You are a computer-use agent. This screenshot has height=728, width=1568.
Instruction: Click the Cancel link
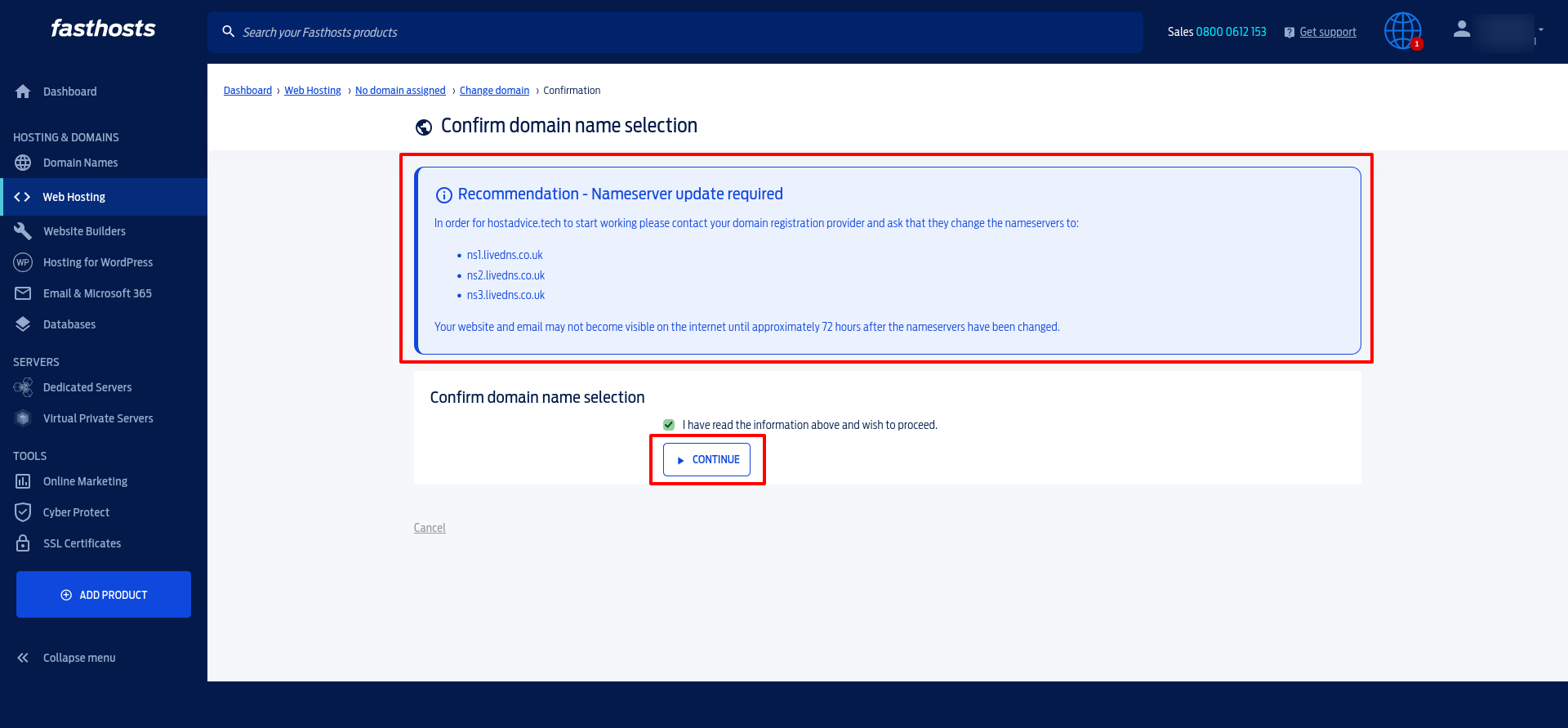click(x=430, y=528)
